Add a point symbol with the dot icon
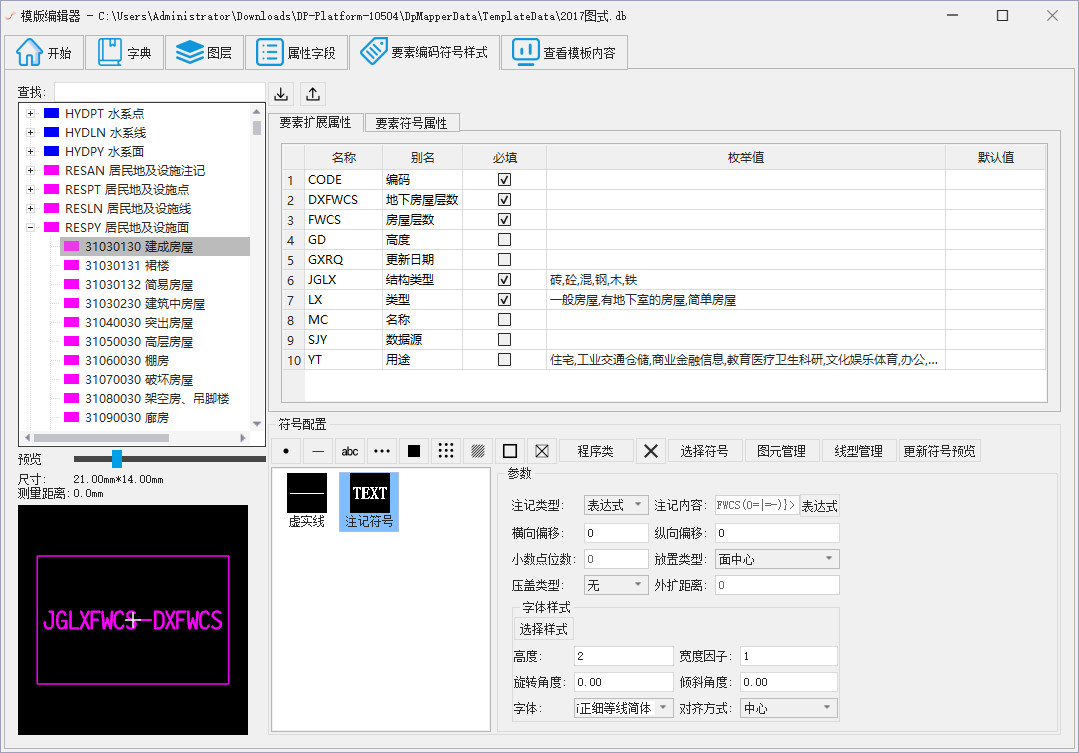1079x753 pixels. point(286,451)
